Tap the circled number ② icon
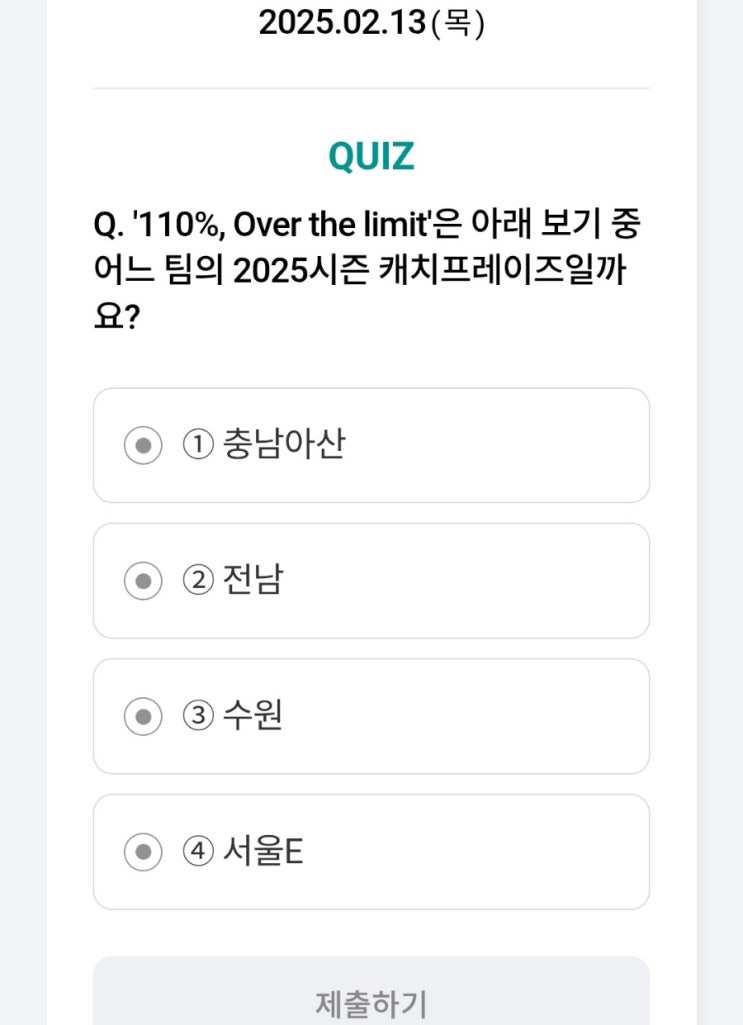743x1025 pixels. [x=198, y=581]
